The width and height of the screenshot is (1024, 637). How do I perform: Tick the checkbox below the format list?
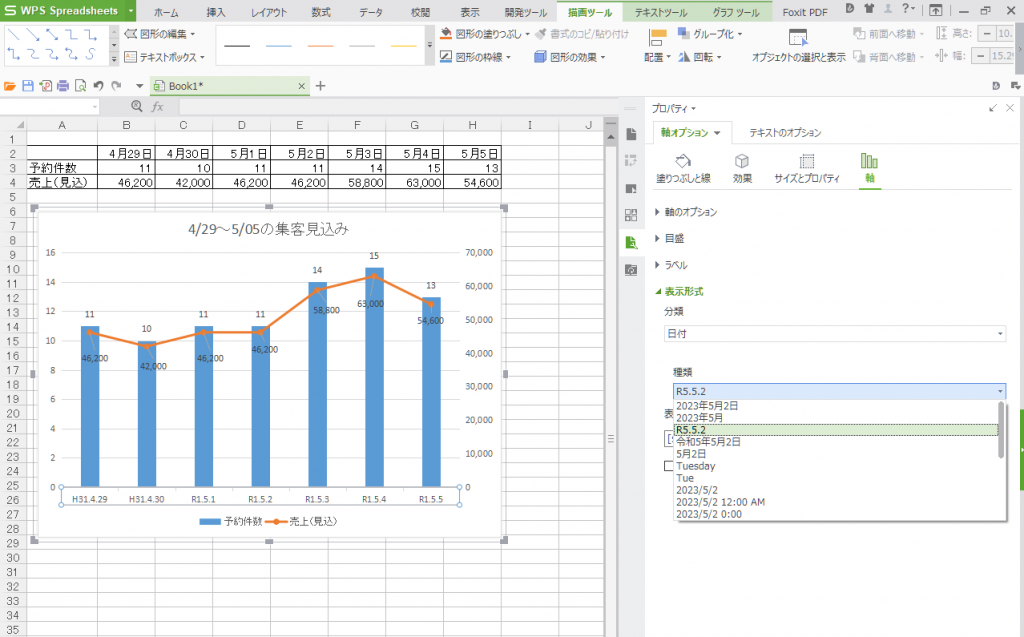(670, 465)
